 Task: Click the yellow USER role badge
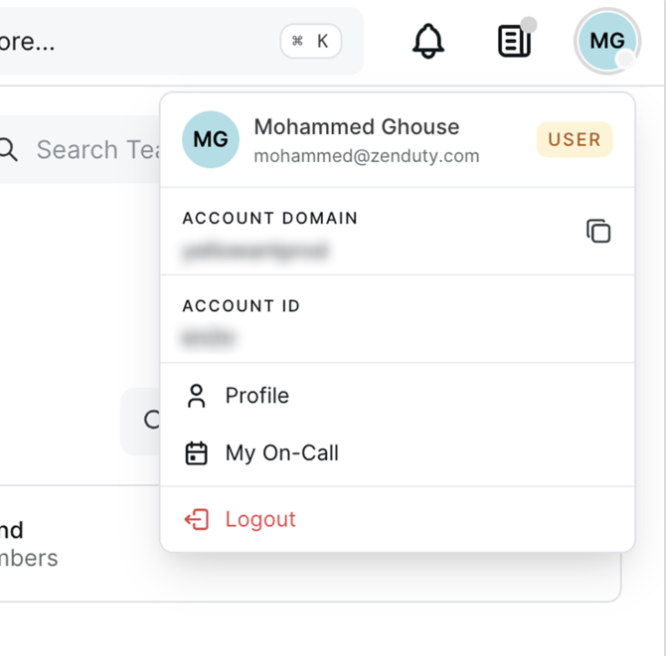click(x=574, y=139)
